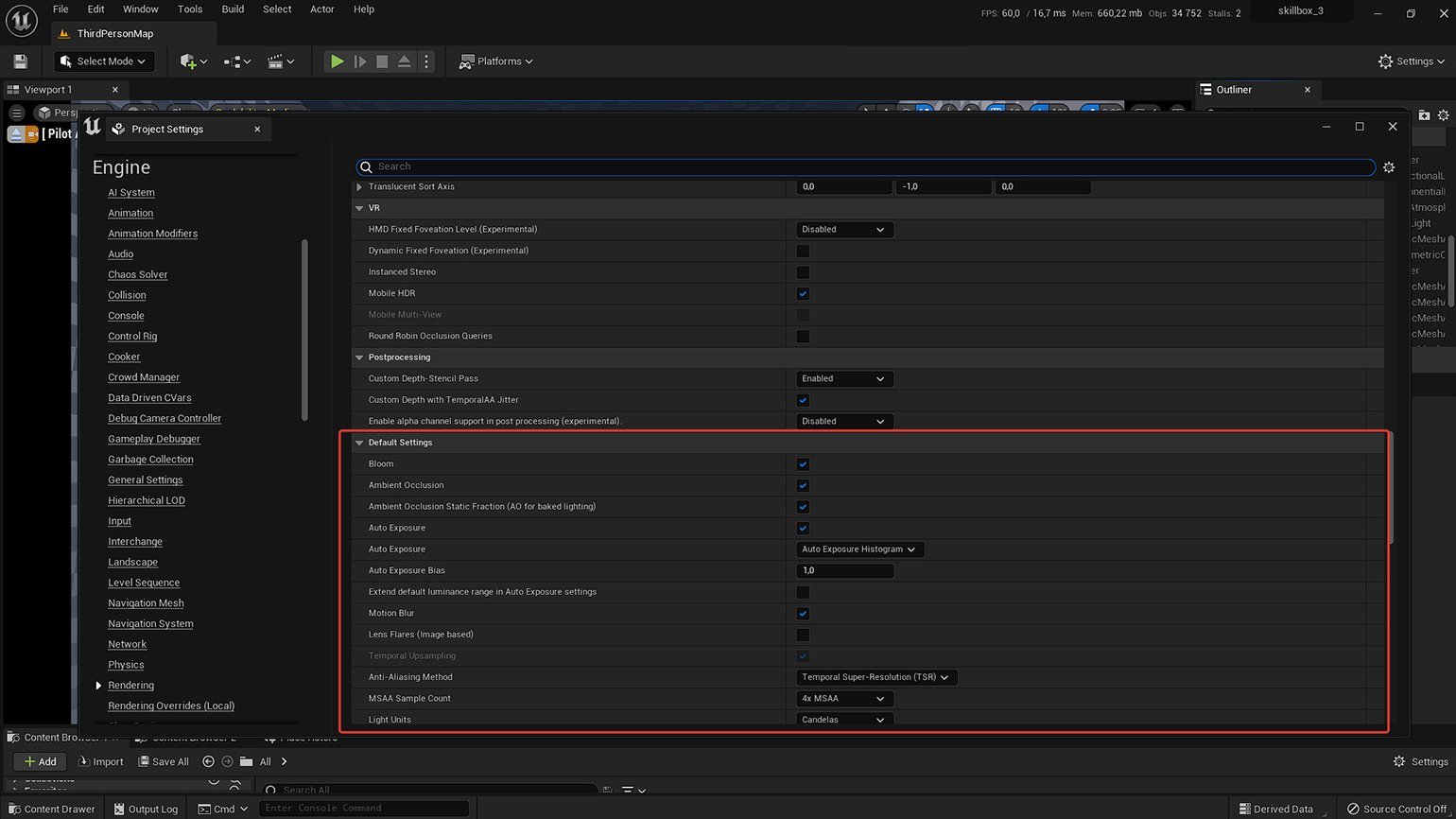1456x819 pixels.
Task: Open the Cinematics clapperboard menu
Action: [x=281, y=61]
